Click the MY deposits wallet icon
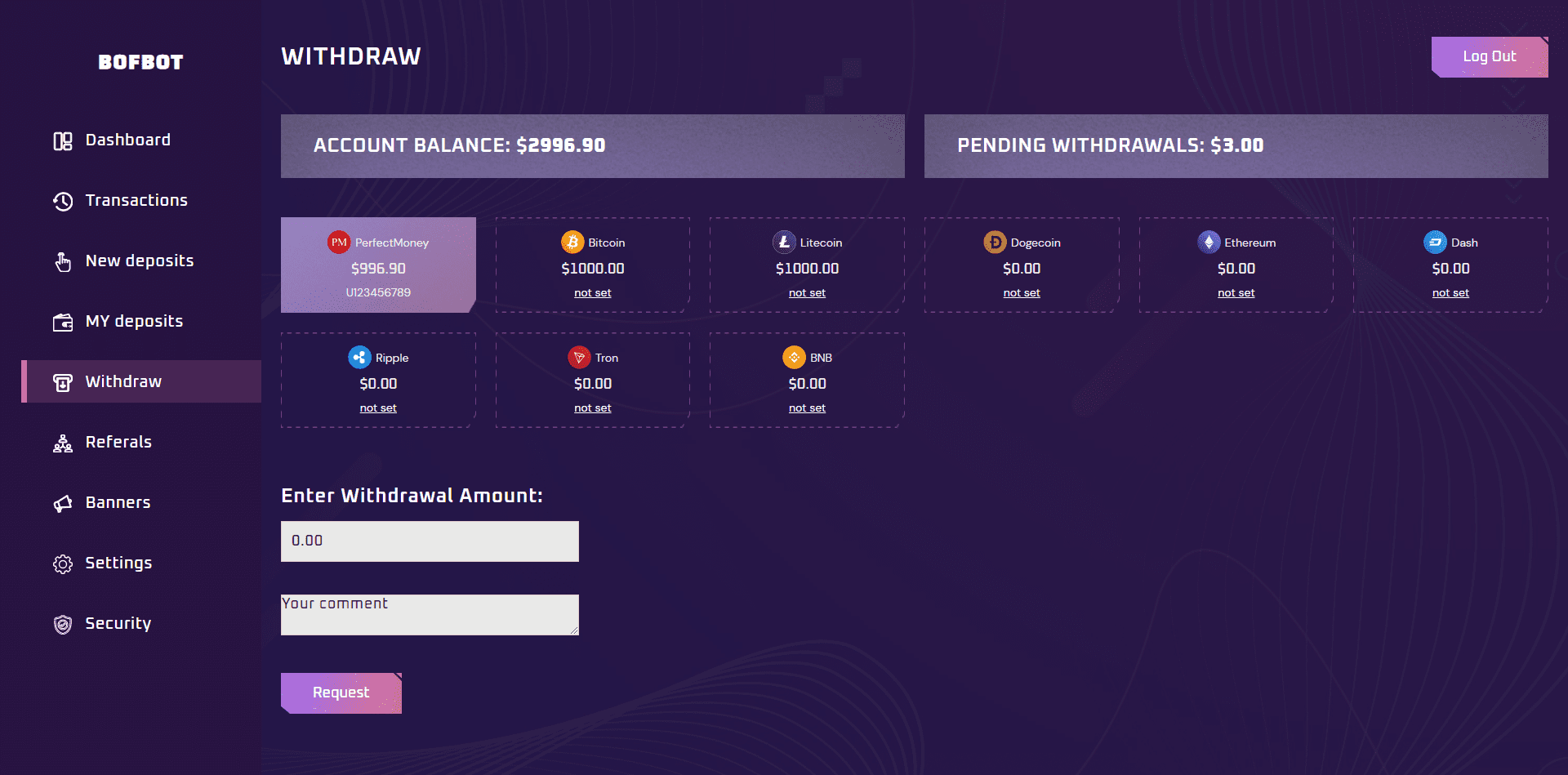Viewport: 1568px width, 775px height. (63, 323)
